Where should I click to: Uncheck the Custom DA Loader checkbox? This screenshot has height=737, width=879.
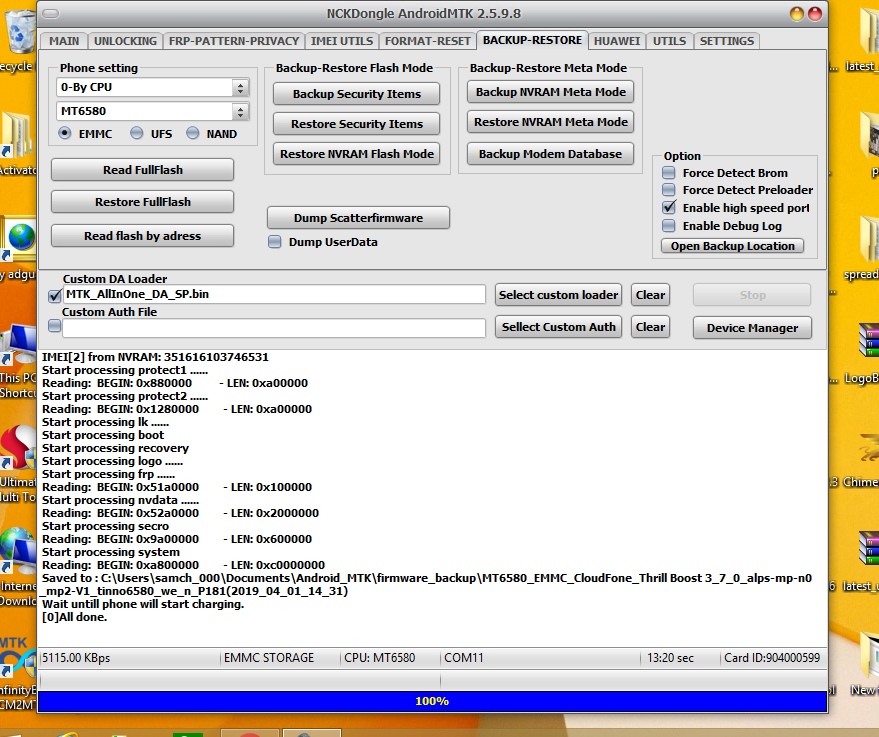[55, 295]
